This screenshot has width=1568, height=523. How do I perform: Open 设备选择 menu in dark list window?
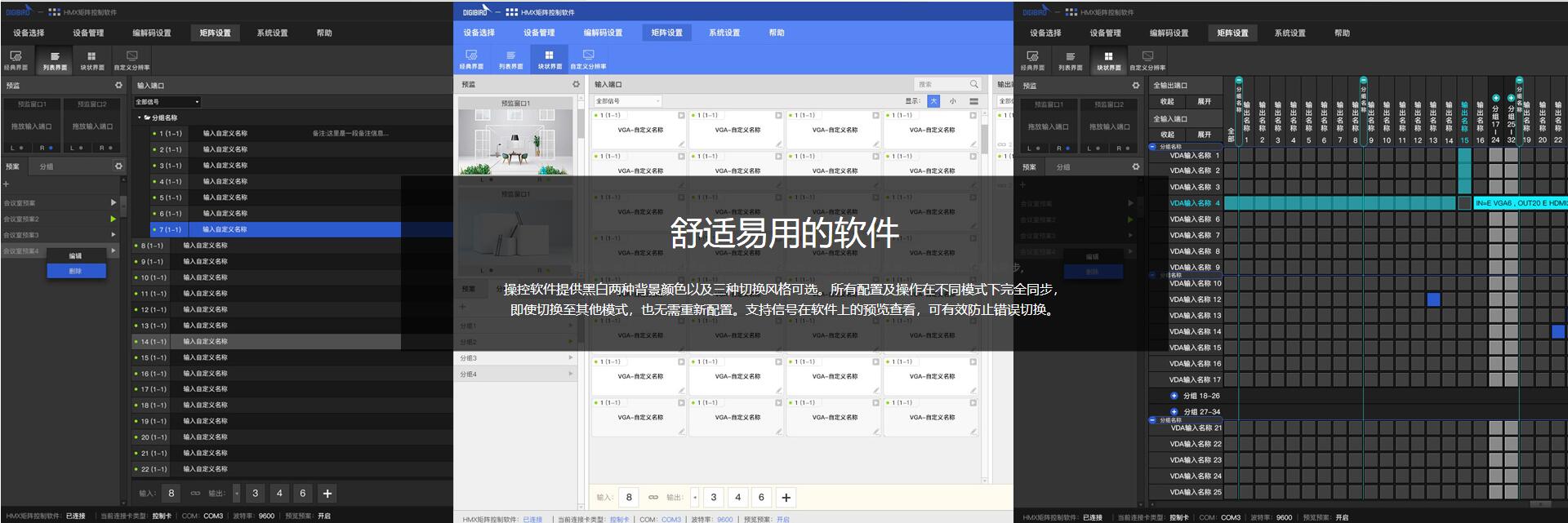tap(29, 33)
